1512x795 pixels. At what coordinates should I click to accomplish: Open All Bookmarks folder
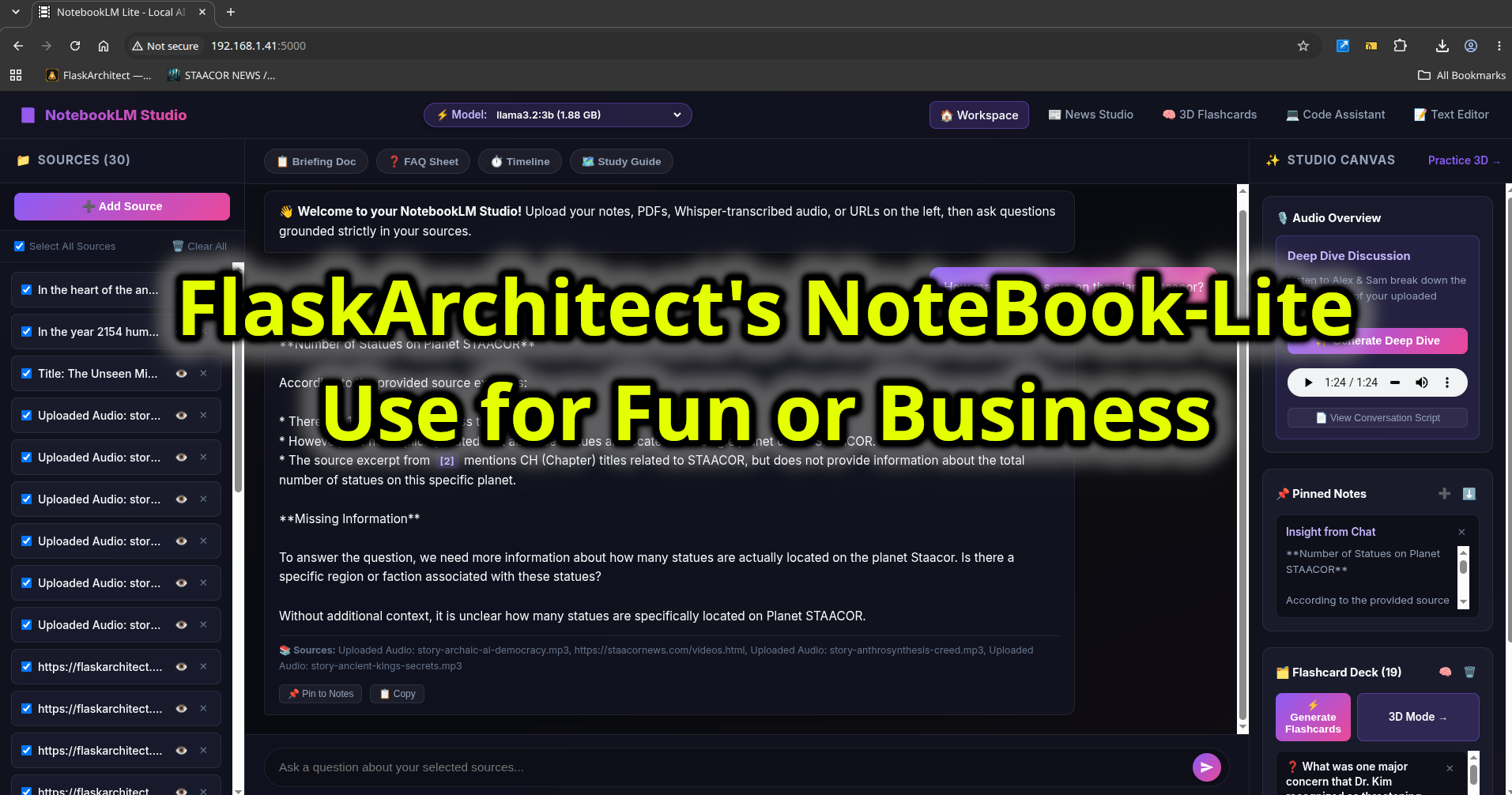click(1462, 75)
